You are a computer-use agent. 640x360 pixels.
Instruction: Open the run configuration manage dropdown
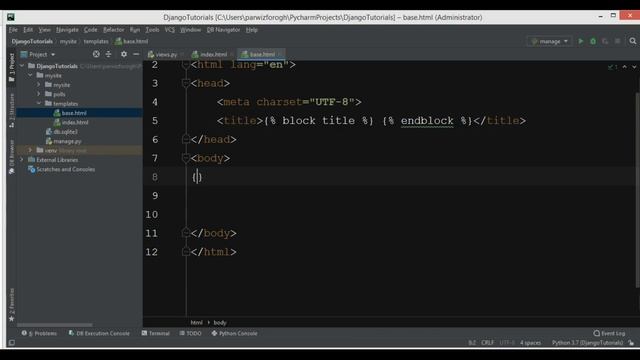coord(549,41)
